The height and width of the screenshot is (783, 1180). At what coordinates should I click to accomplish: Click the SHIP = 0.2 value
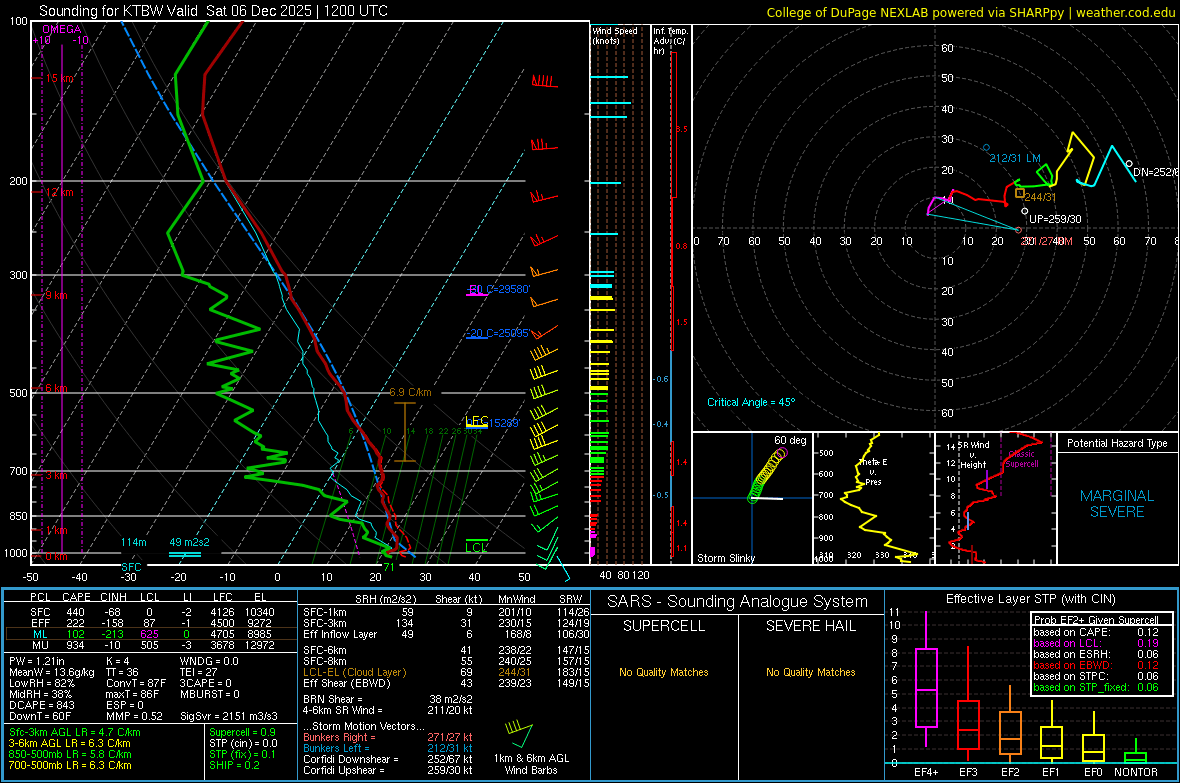[x=234, y=765]
